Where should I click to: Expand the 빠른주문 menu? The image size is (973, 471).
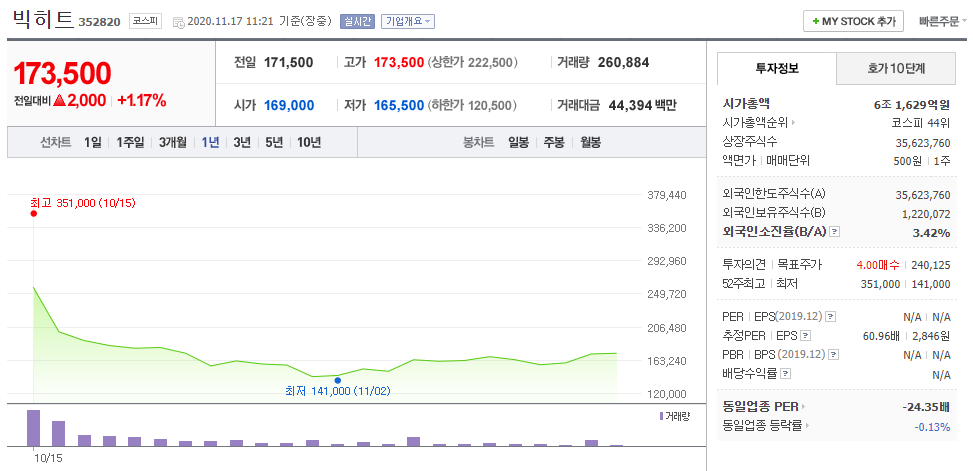943,21
